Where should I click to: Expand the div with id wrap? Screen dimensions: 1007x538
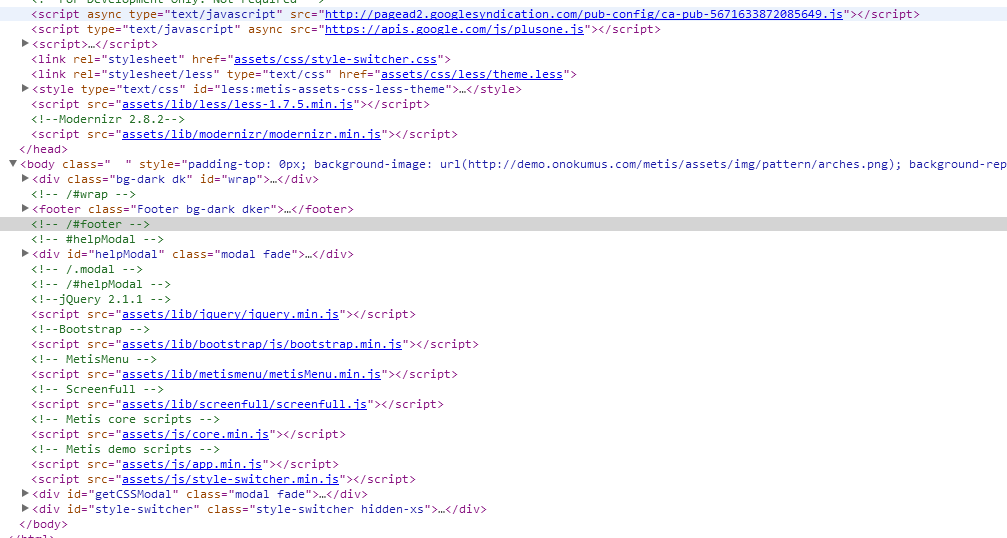[25, 178]
